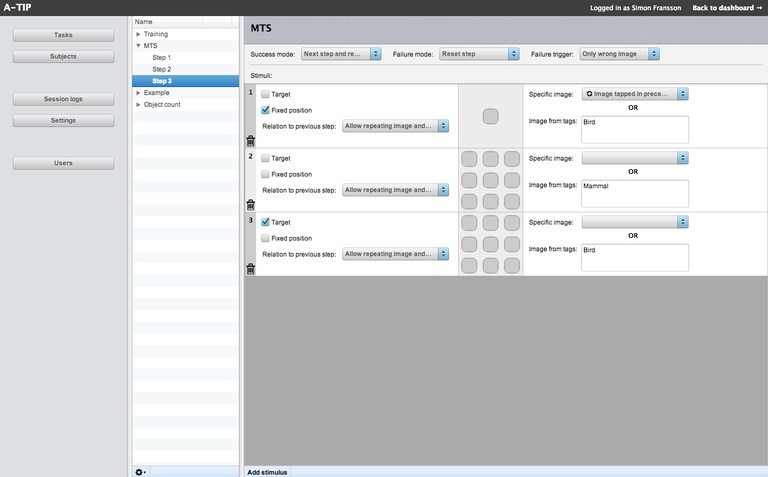
Task: Expand the Training tree node
Action: click(139, 34)
